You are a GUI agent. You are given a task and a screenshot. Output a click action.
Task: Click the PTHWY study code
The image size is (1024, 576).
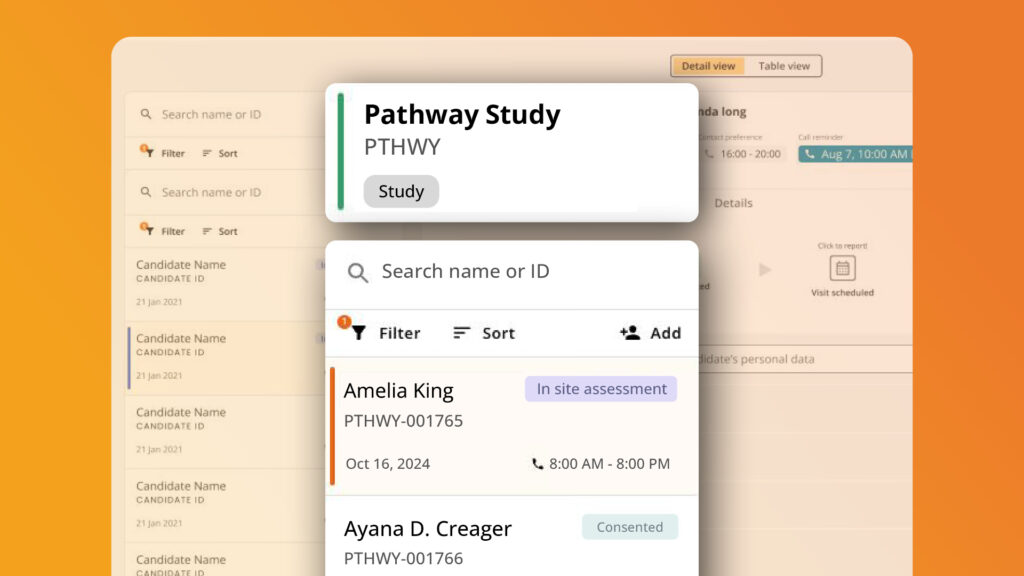coord(402,147)
